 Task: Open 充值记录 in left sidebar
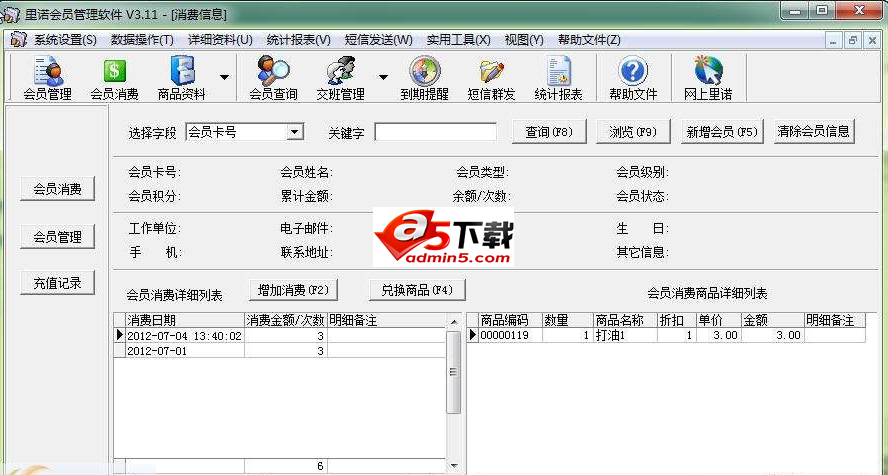pos(57,283)
